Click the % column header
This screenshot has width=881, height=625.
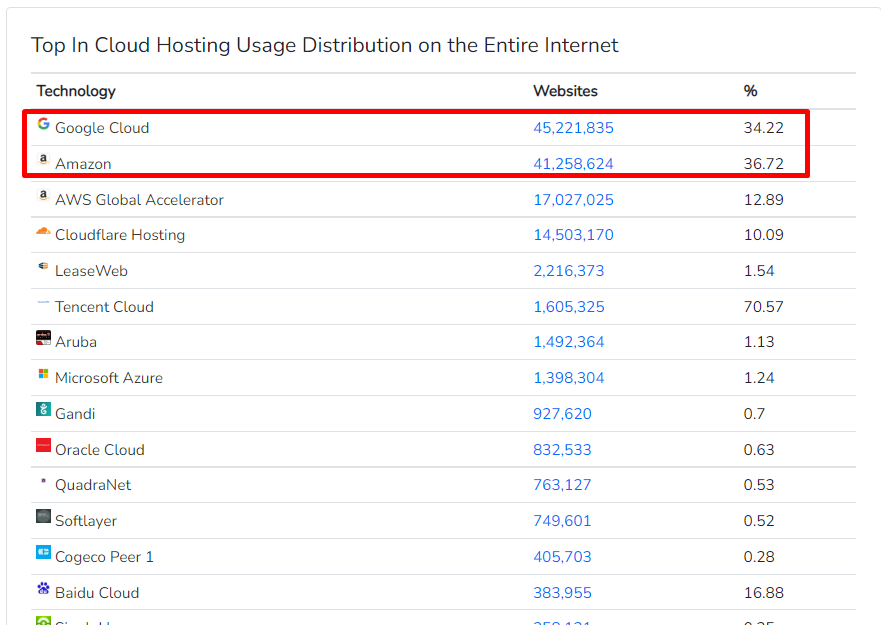[x=751, y=91]
